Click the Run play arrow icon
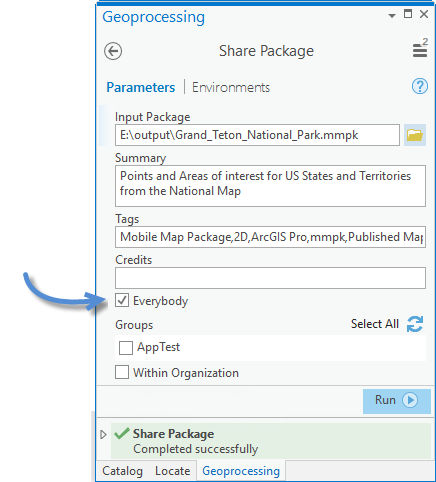This screenshot has height=482, width=436. 410,400
